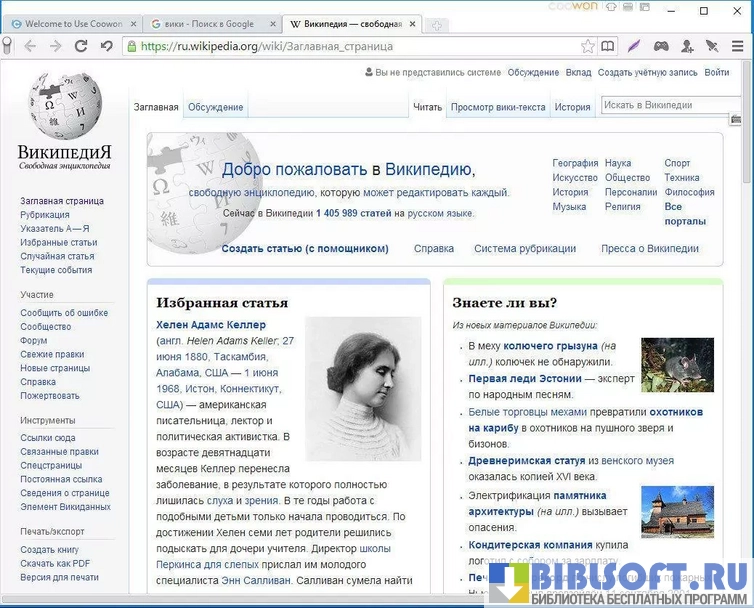Open the browser hamburger menu
Image resolution: width=754 pixels, height=608 pixels.
pos(738,46)
